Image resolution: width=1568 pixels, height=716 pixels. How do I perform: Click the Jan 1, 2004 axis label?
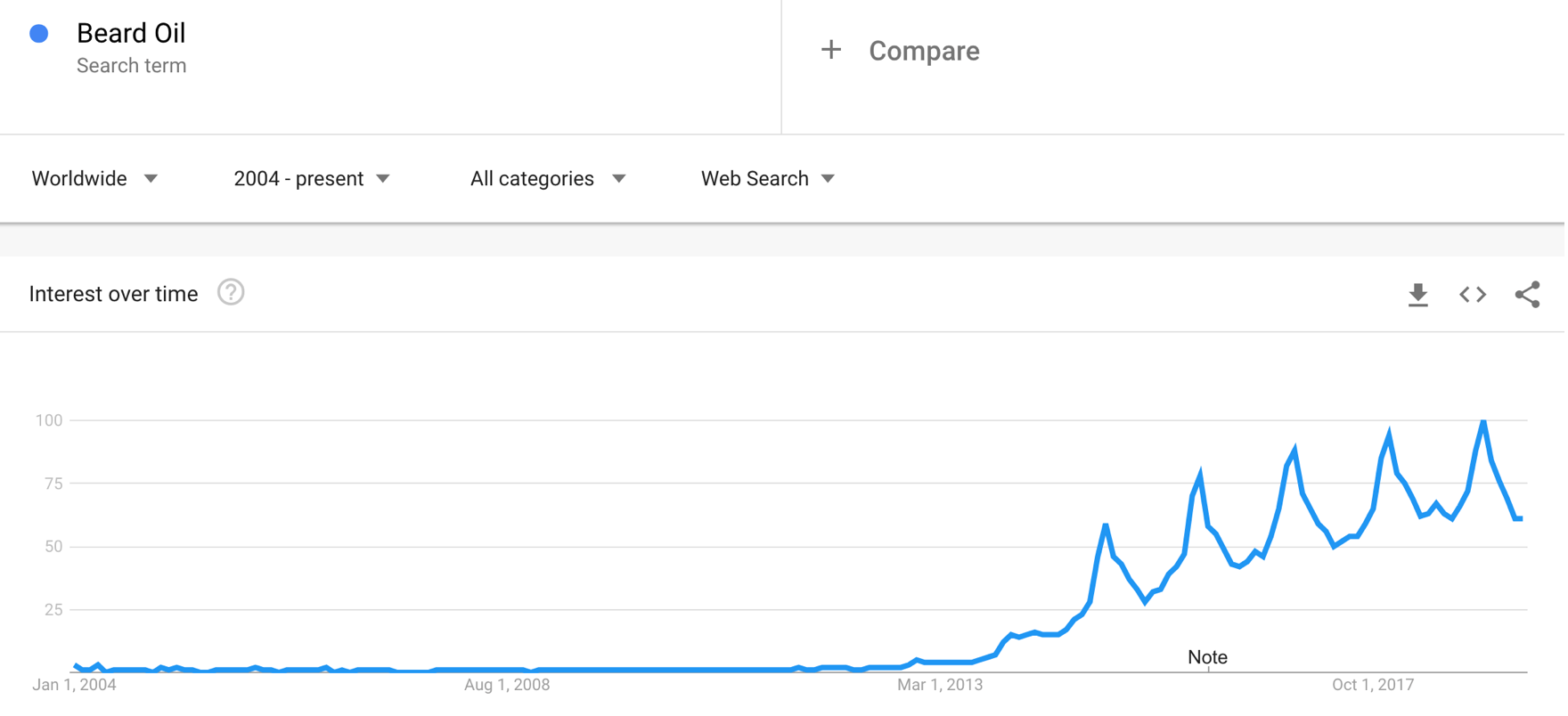pos(74,685)
